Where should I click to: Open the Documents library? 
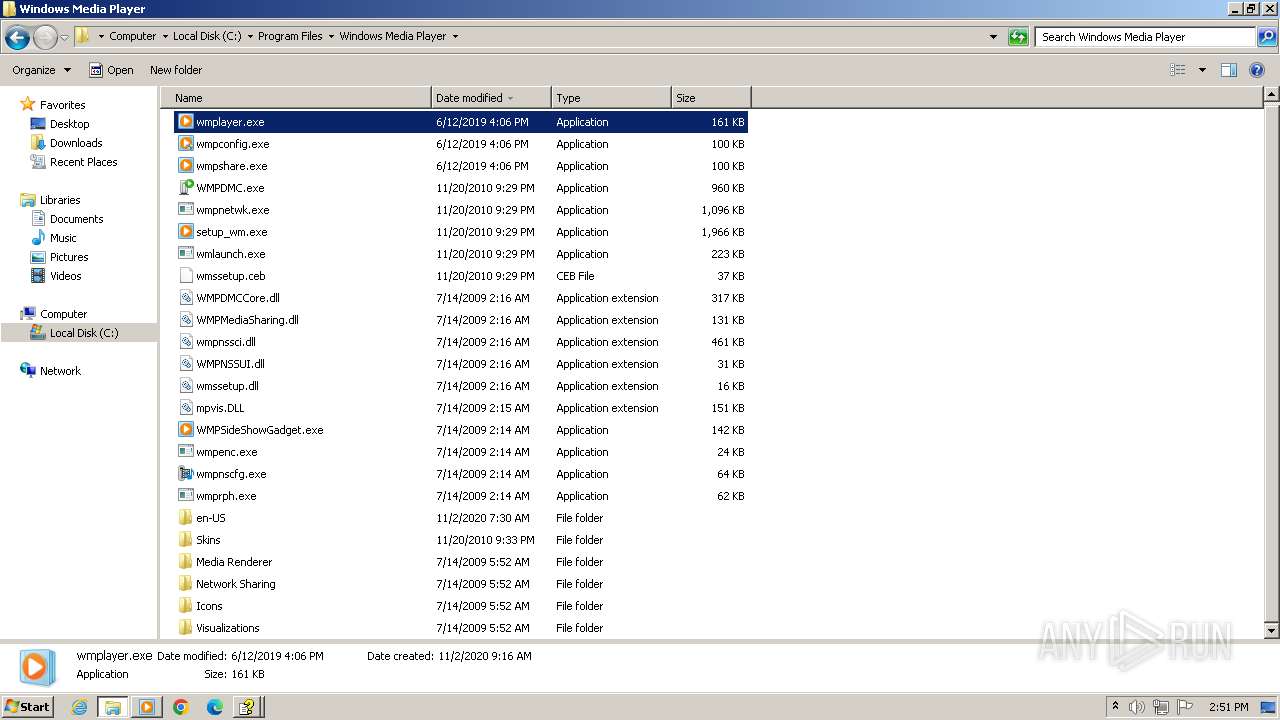[76, 219]
